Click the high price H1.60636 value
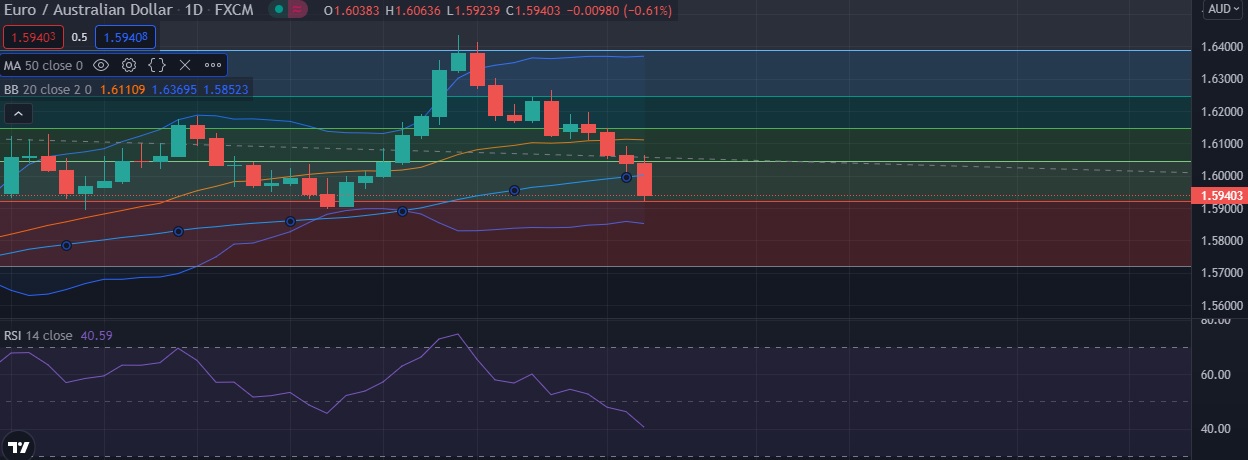Viewport: 1248px width, 460px height. (415, 11)
